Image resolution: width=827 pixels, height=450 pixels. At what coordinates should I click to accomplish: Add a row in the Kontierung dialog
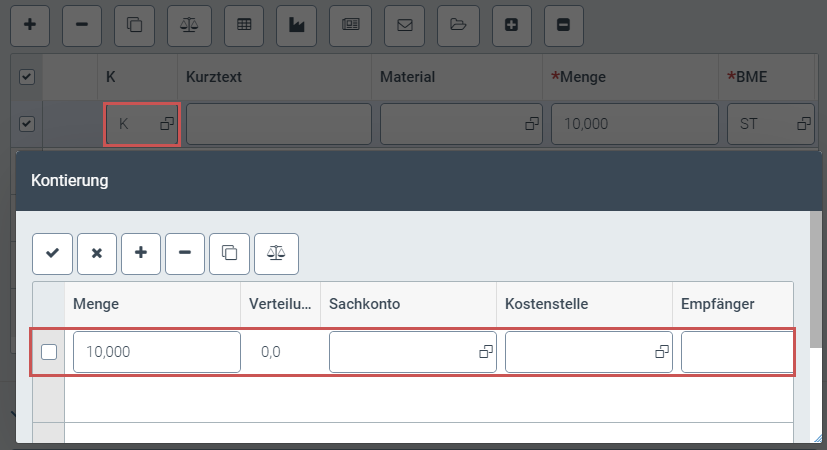pyautogui.click(x=141, y=253)
